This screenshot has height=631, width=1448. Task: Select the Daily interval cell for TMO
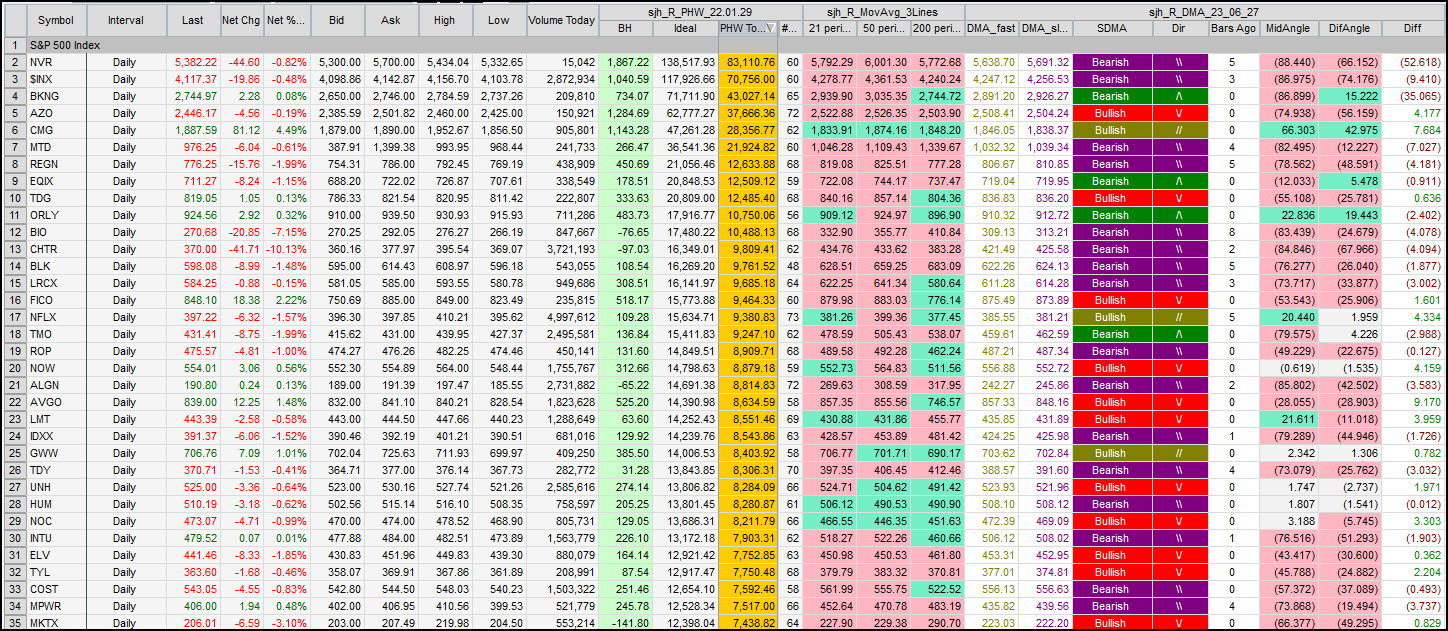(125, 334)
